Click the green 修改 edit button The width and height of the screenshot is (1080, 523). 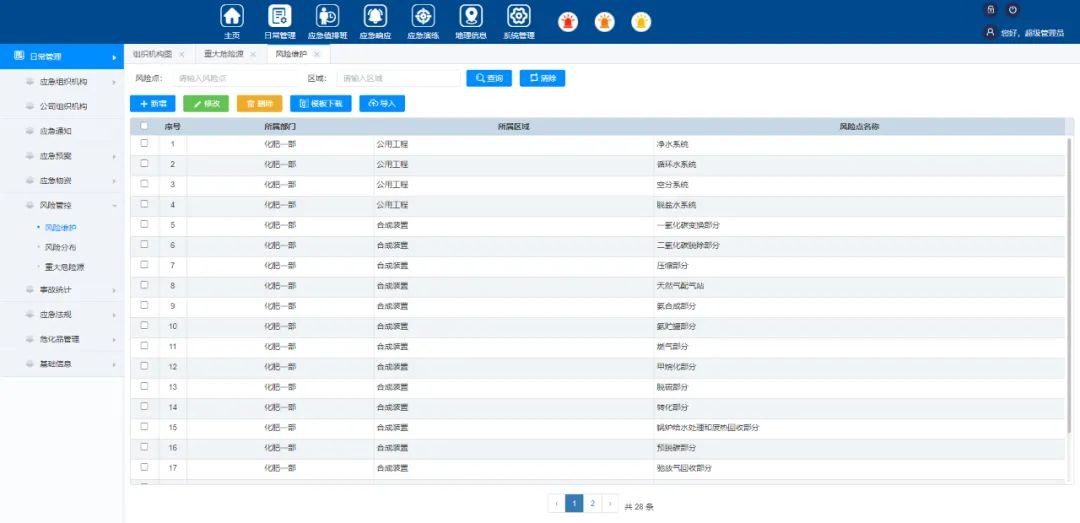click(206, 103)
